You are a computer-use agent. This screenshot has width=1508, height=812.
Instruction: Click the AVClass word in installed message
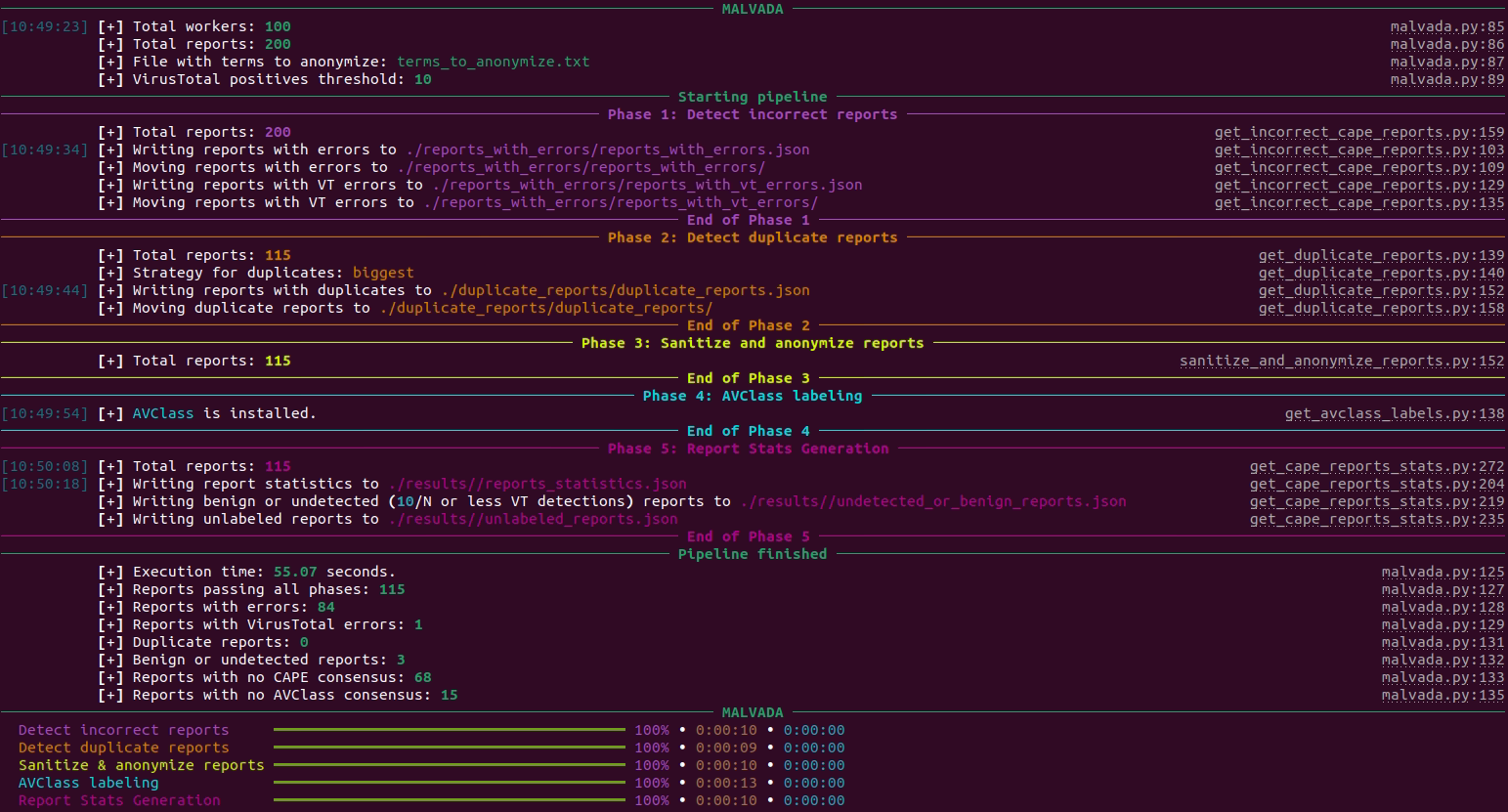coord(163,413)
